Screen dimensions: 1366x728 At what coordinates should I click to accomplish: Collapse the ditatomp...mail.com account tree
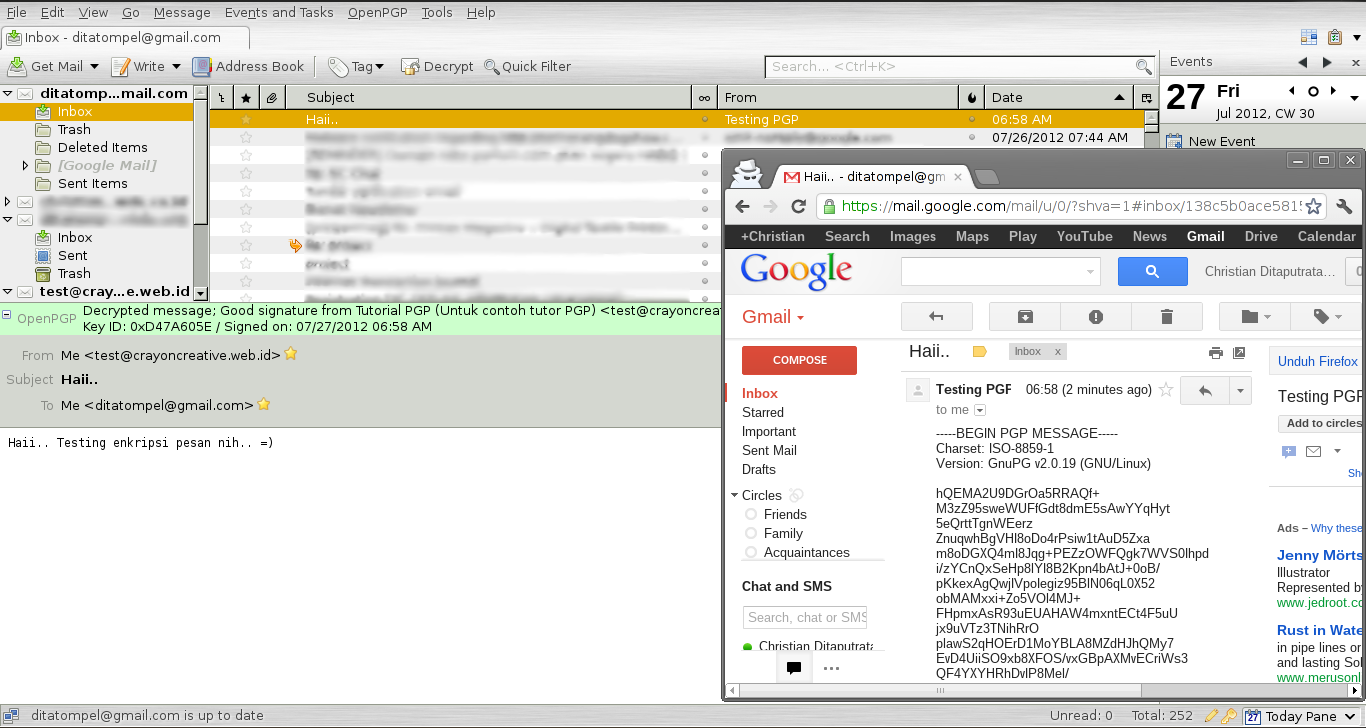click(x=8, y=93)
